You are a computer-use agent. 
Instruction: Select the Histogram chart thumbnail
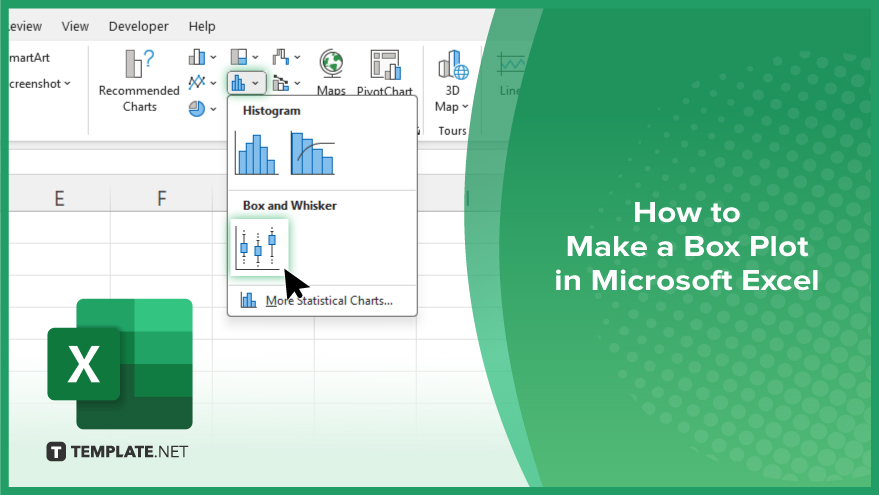256,154
